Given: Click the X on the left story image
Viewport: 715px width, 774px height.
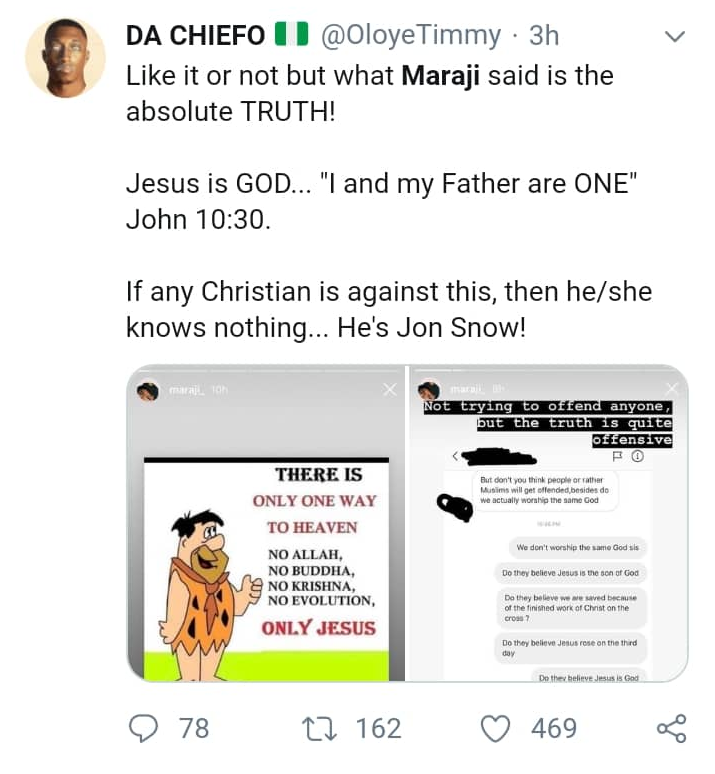Looking at the screenshot, I should pos(389,389).
